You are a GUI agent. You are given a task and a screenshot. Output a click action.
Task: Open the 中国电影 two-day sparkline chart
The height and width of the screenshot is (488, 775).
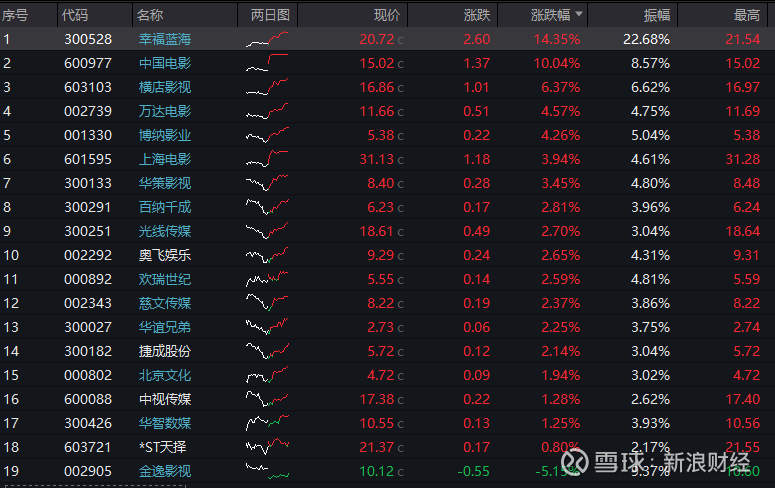(267, 63)
